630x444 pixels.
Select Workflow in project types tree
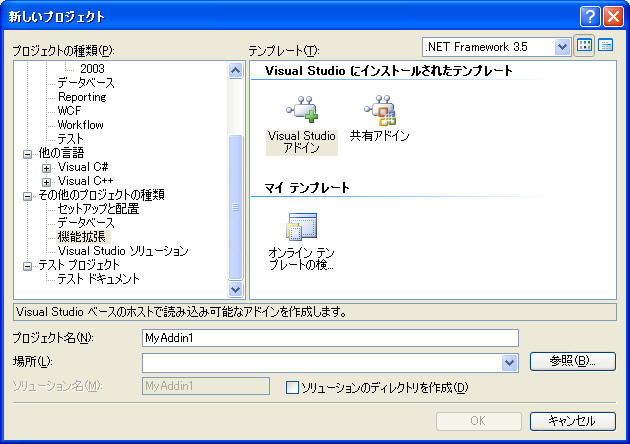click(x=80, y=125)
